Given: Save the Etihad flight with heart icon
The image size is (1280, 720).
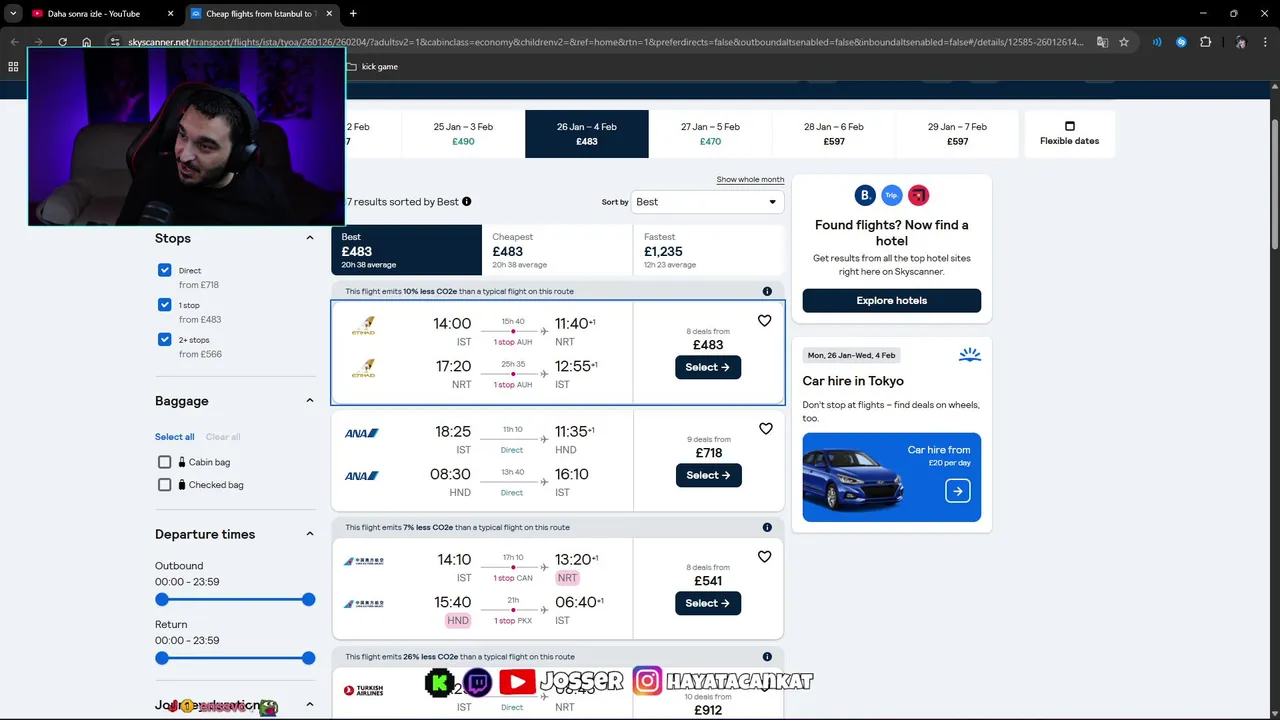Looking at the screenshot, I should tap(765, 321).
